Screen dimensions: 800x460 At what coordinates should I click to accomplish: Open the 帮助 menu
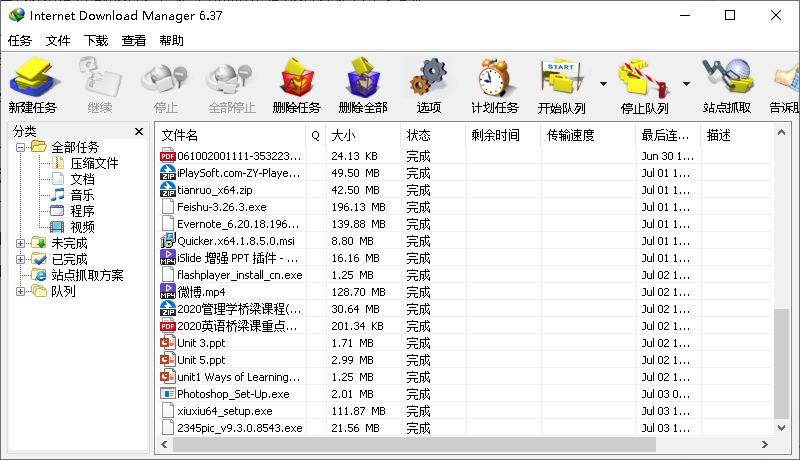coord(171,41)
